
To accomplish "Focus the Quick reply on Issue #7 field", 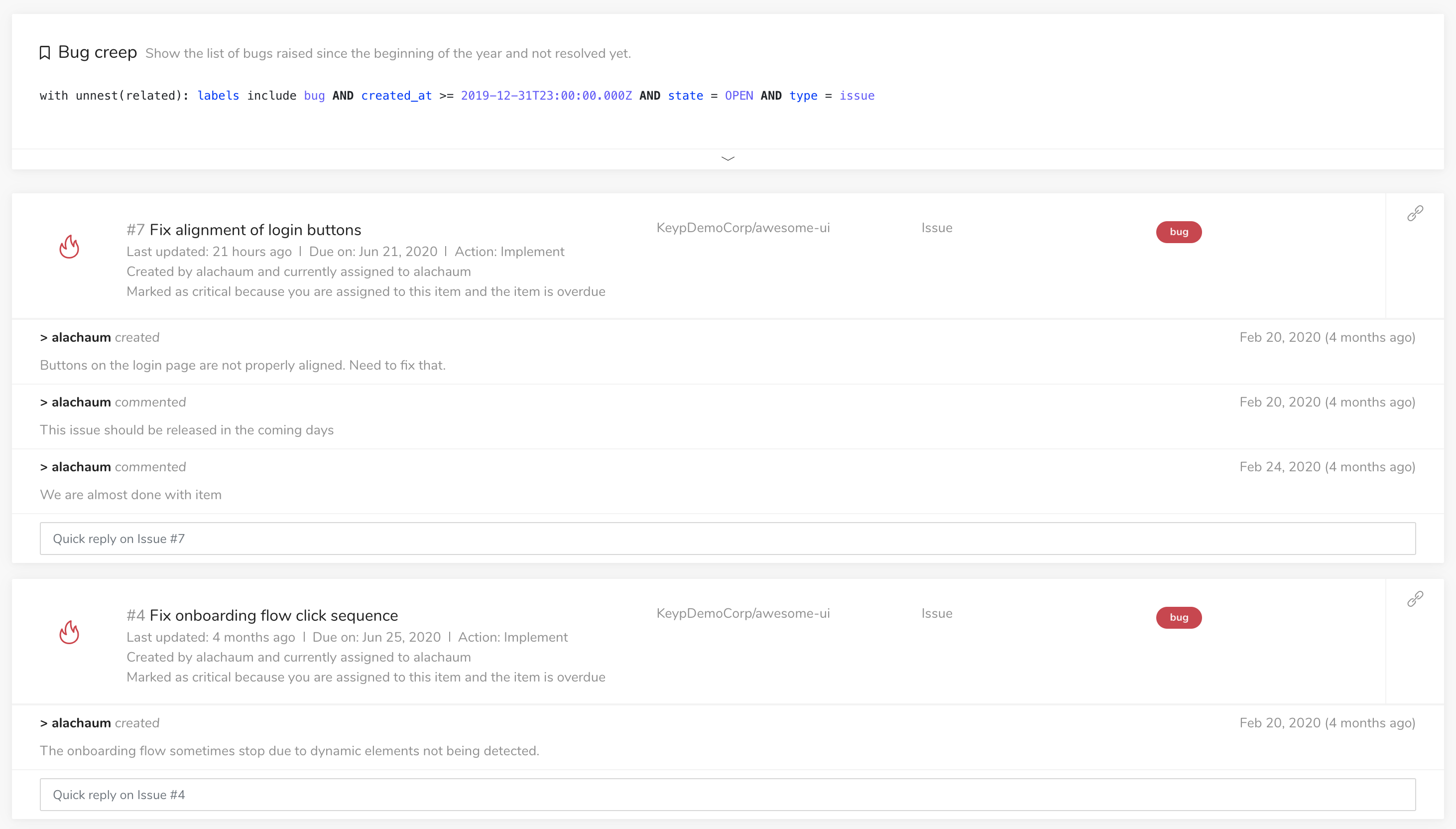I will pos(728,539).
